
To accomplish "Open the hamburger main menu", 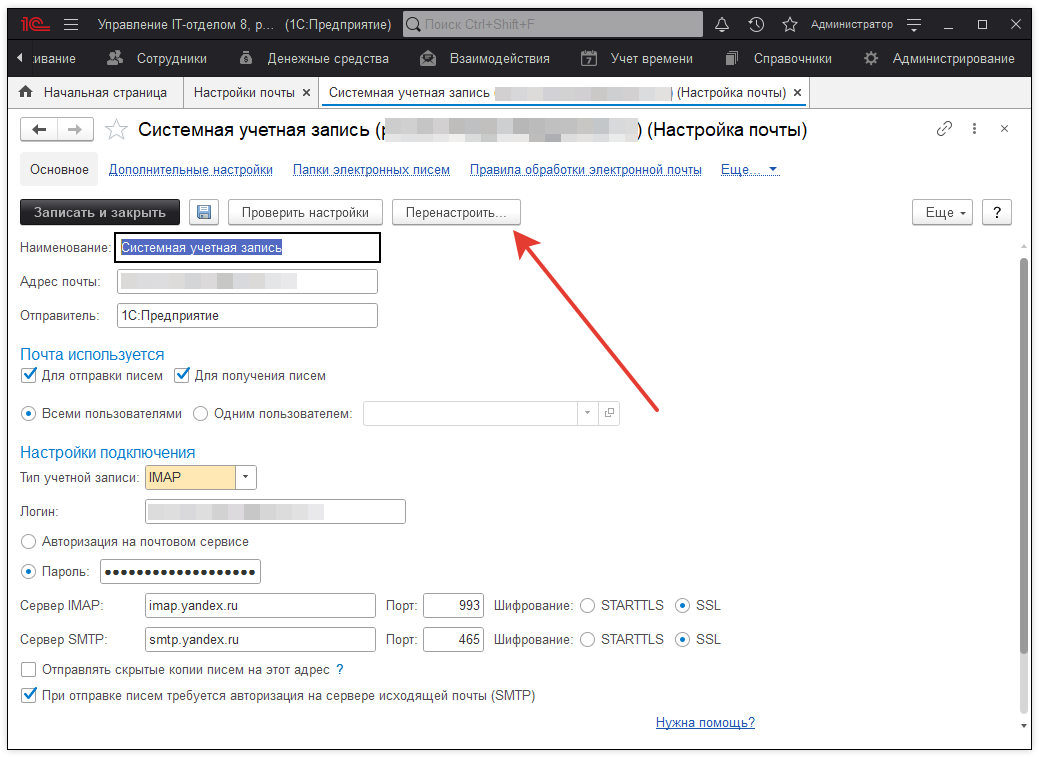I will coord(70,24).
